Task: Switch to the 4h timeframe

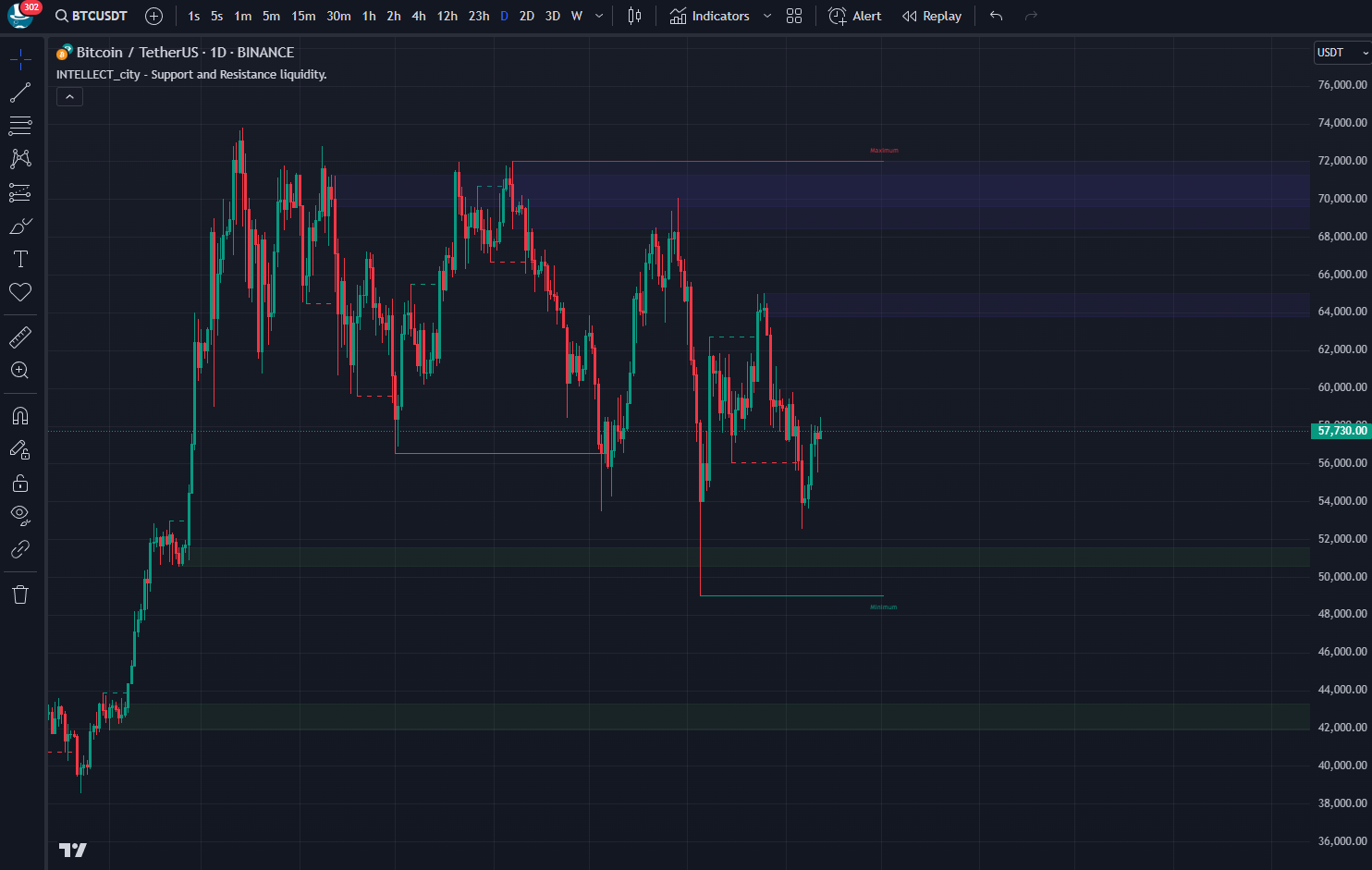Action: [x=419, y=16]
